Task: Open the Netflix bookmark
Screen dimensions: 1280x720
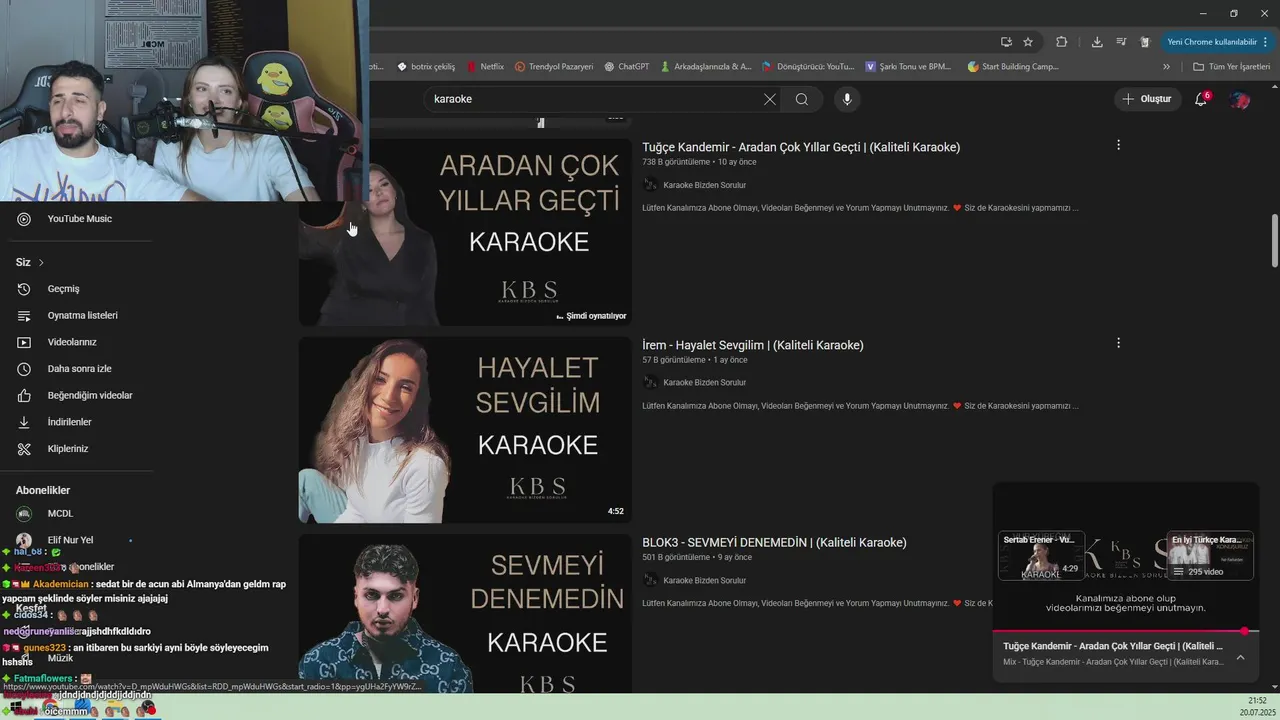Action: coord(485,67)
